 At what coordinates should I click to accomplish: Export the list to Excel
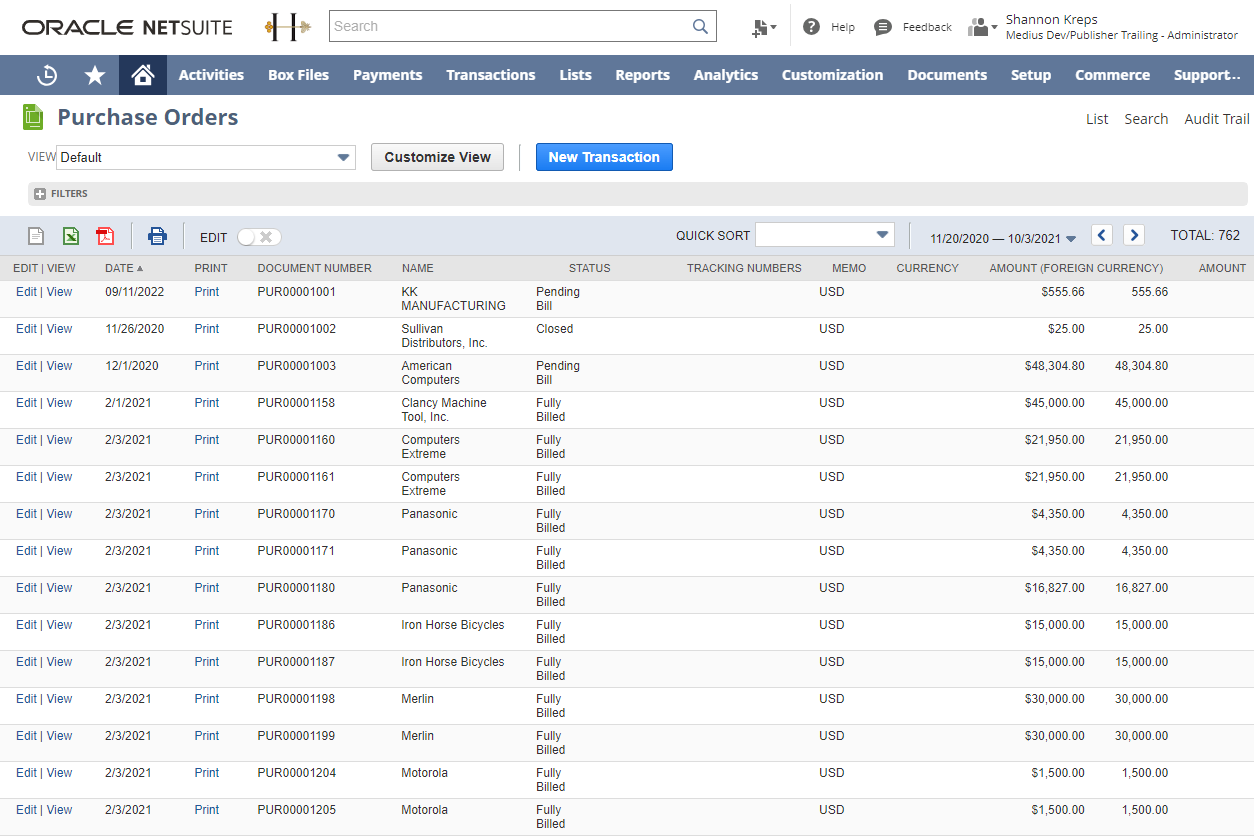coord(70,236)
